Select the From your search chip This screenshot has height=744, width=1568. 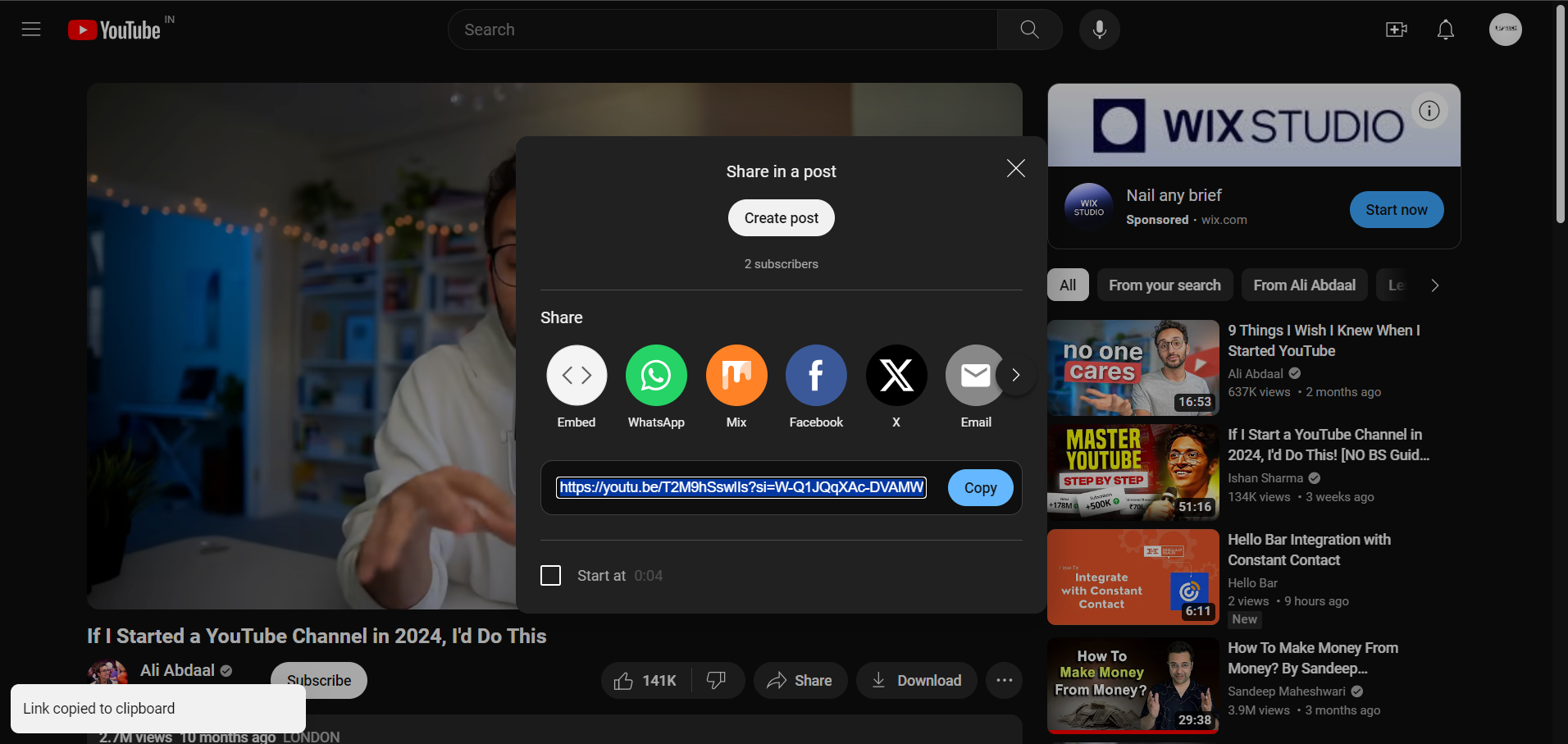pos(1165,285)
